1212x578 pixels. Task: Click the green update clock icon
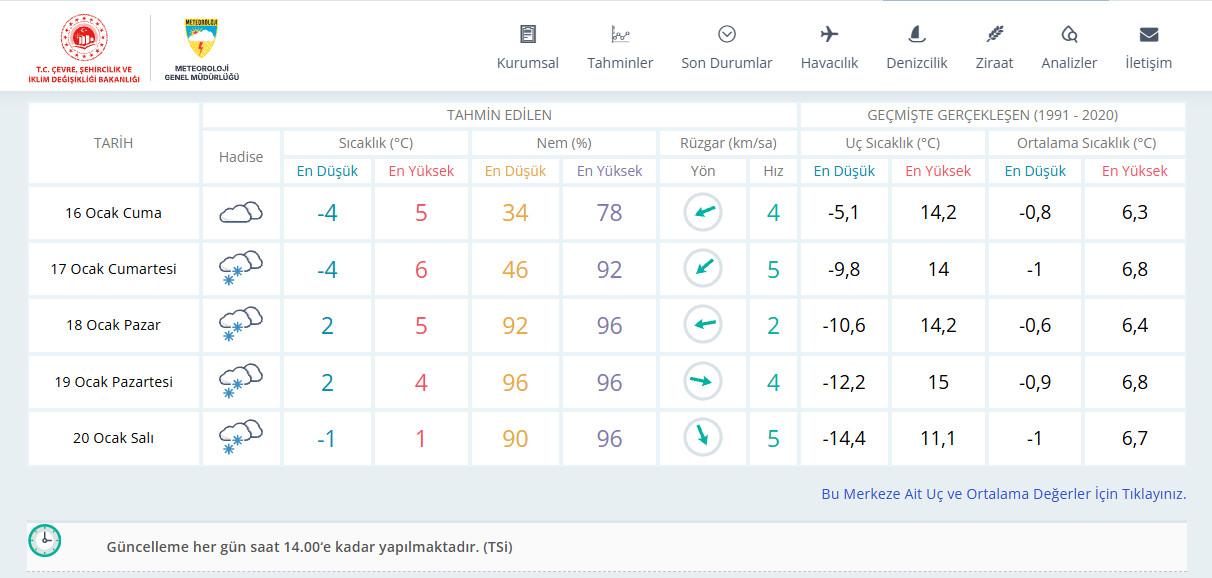point(45,541)
